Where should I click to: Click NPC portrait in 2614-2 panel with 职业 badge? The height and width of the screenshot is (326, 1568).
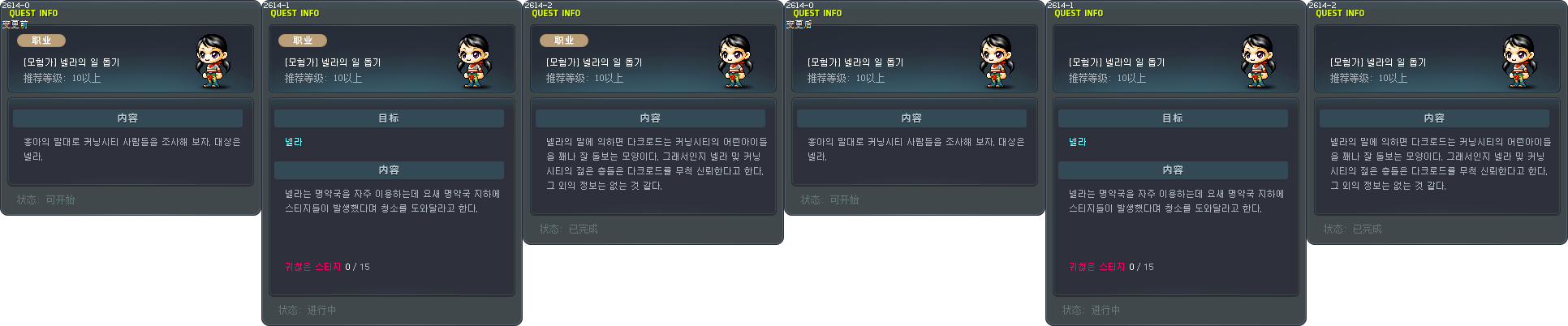point(736,61)
